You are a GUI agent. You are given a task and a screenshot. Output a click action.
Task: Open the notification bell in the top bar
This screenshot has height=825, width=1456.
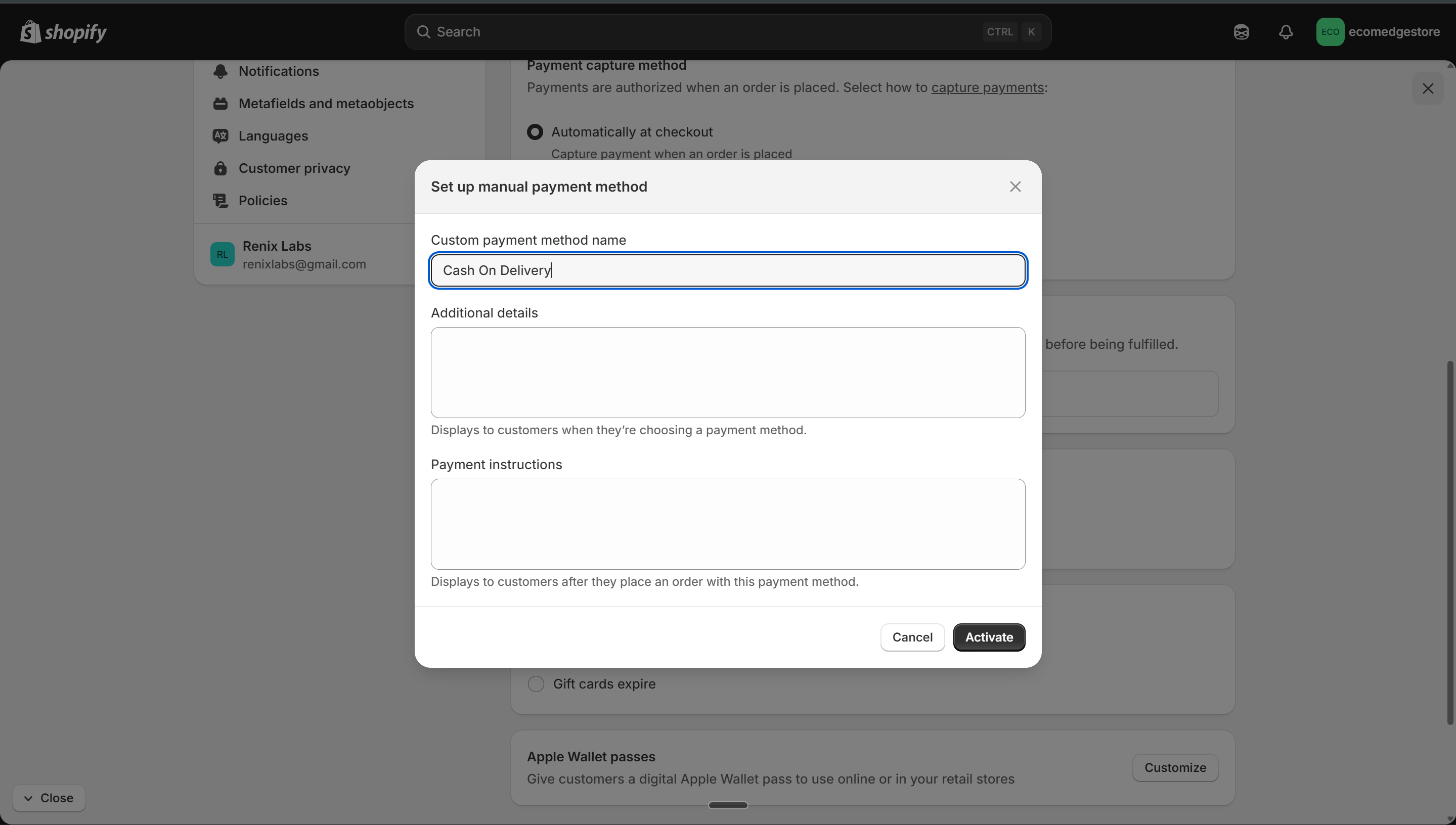point(1286,32)
